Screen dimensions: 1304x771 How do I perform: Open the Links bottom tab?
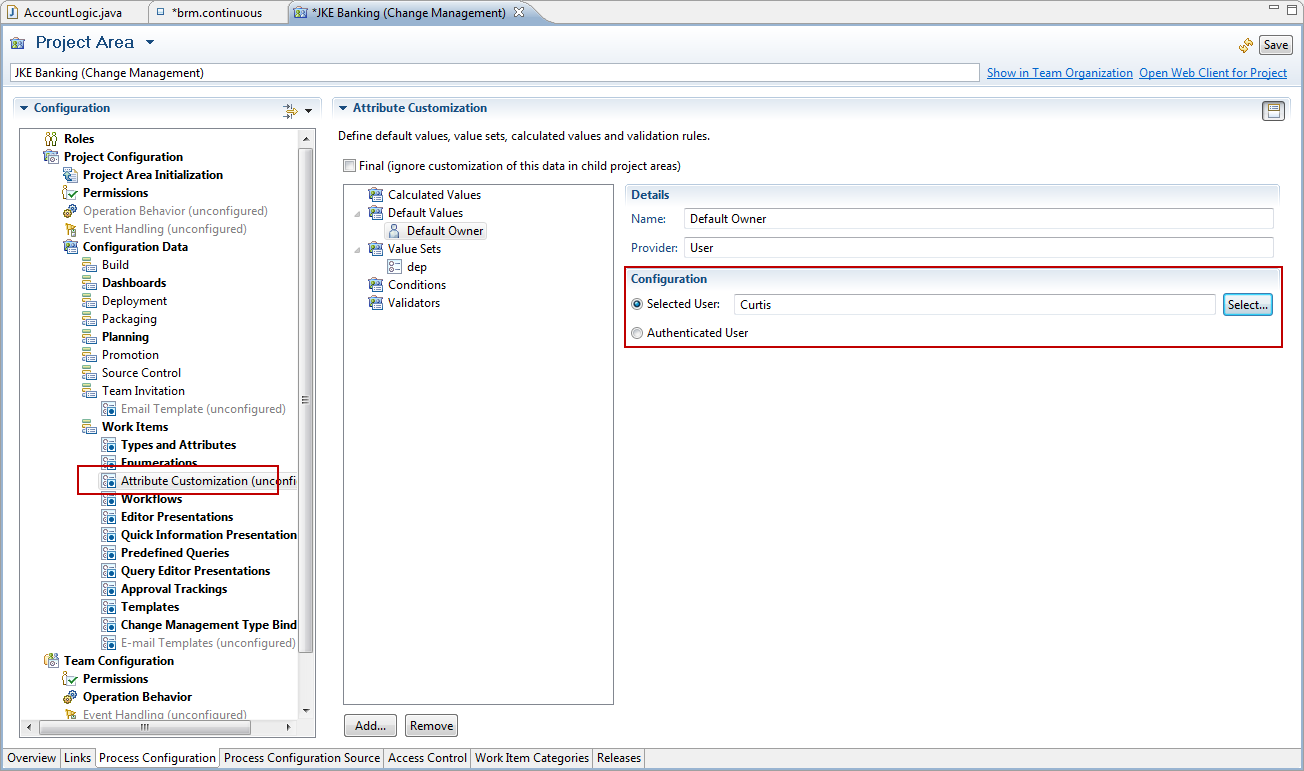(78, 758)
